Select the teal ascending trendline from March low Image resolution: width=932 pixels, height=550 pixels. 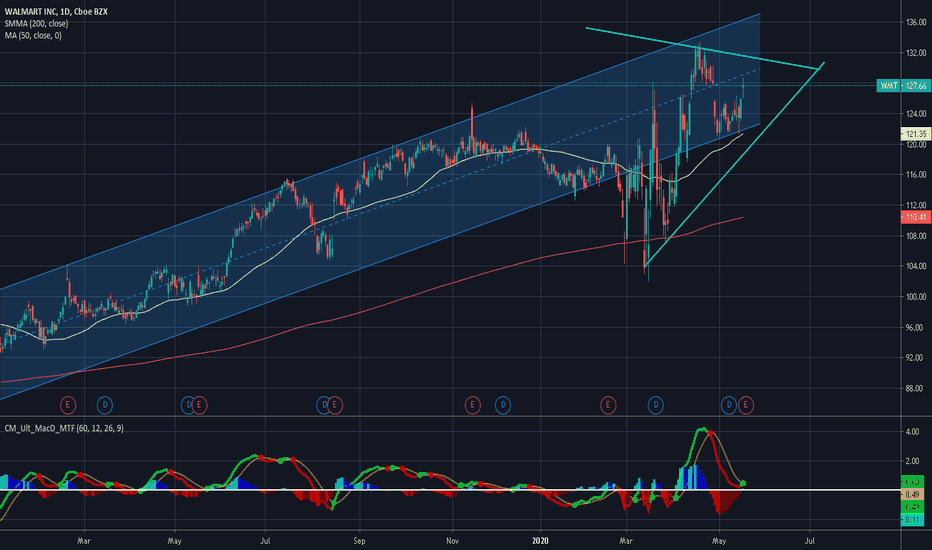click(x=734, y=164)
